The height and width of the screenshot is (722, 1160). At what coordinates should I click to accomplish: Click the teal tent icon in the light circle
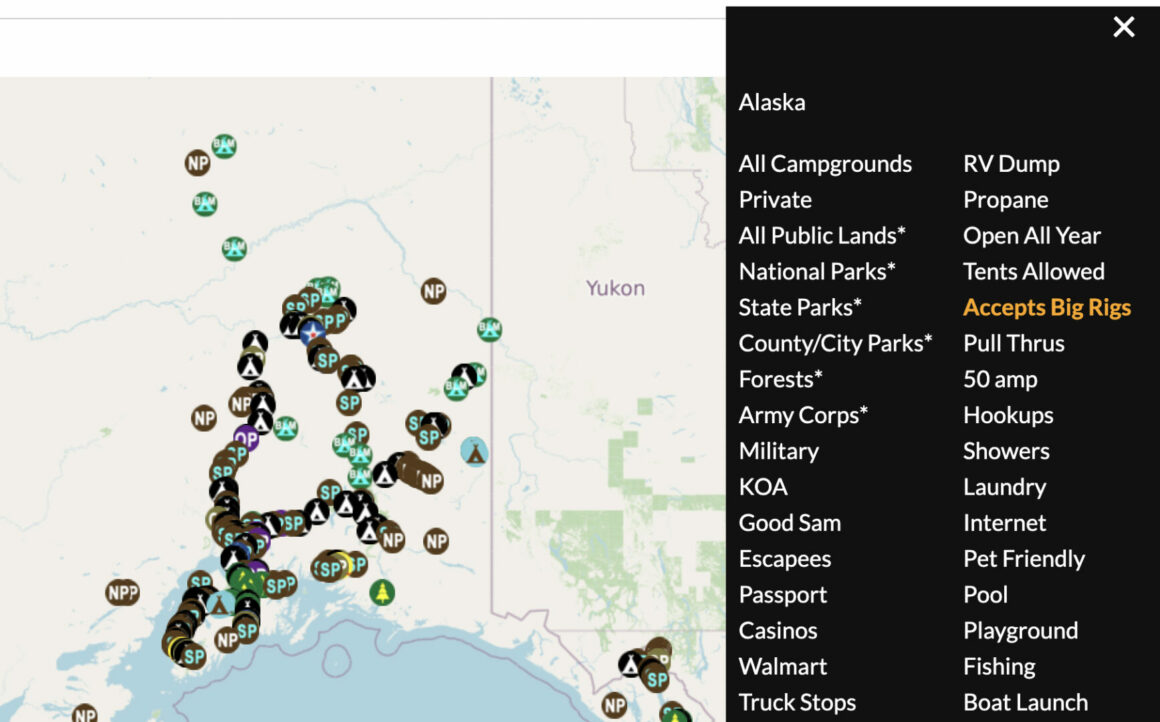coord(474,452)
